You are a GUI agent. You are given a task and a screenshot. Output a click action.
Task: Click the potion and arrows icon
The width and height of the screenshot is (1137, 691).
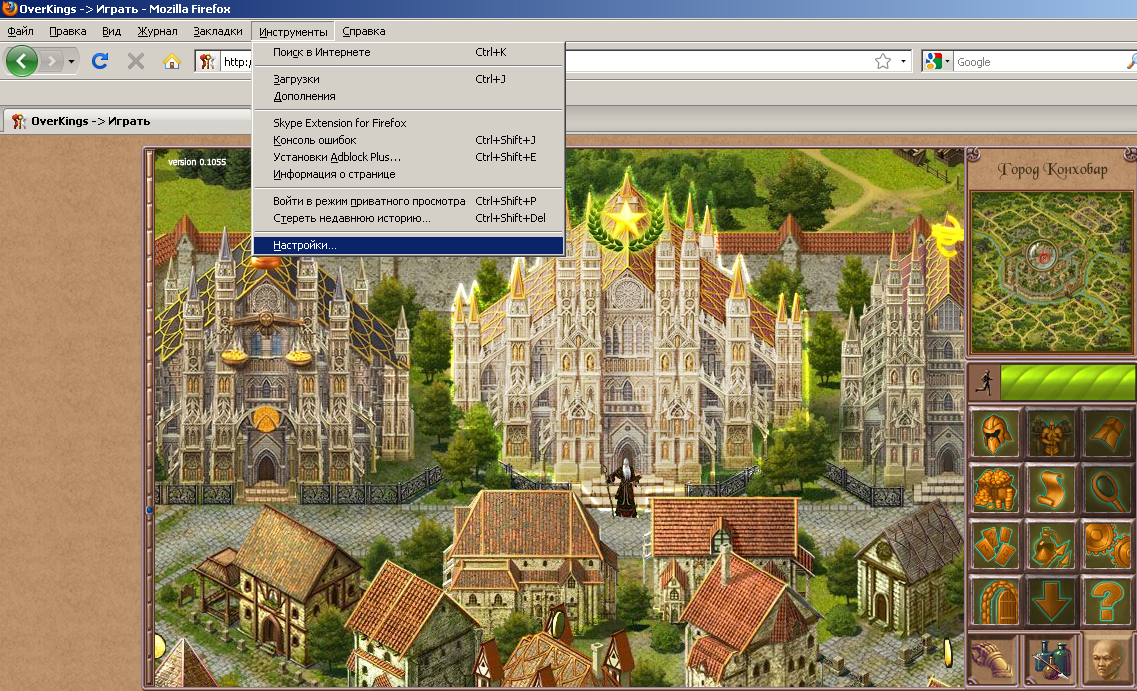[x=1051, y=545]
